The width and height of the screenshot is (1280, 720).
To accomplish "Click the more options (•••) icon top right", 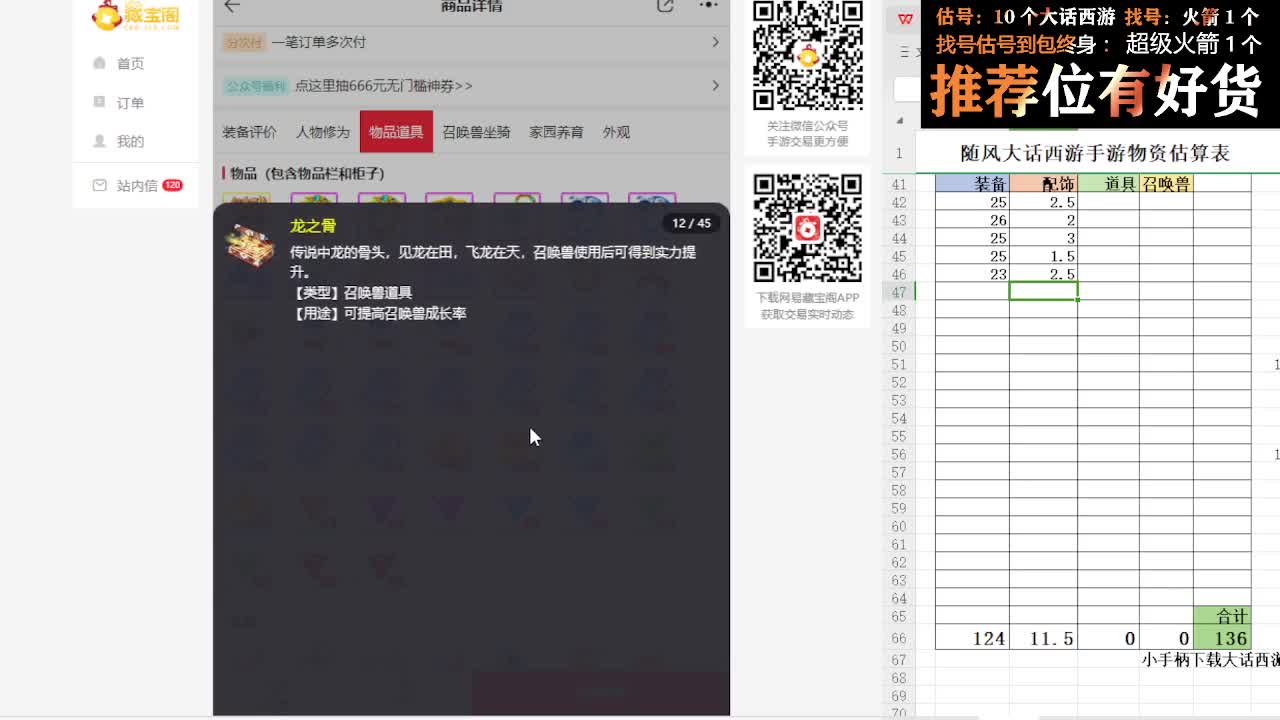I will pyautogui.click(x=706, y=6).
